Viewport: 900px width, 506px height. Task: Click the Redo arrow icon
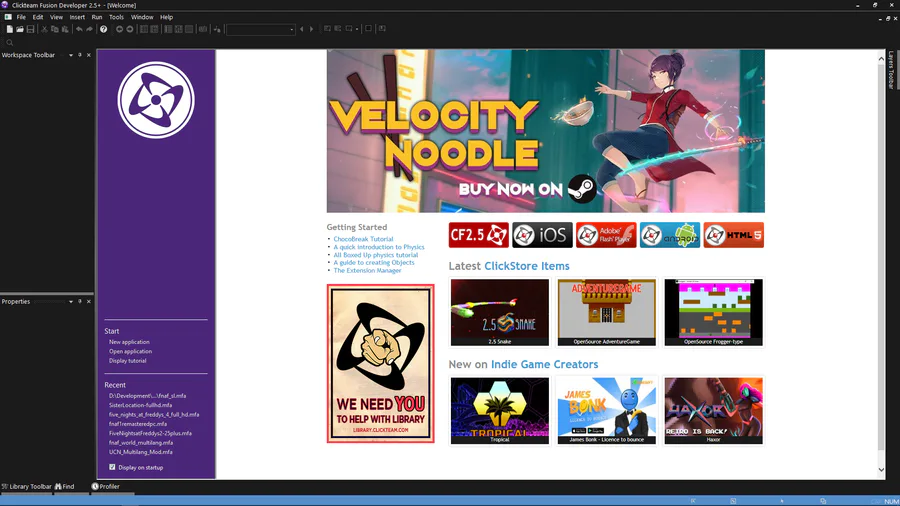[x=90, y=29]
